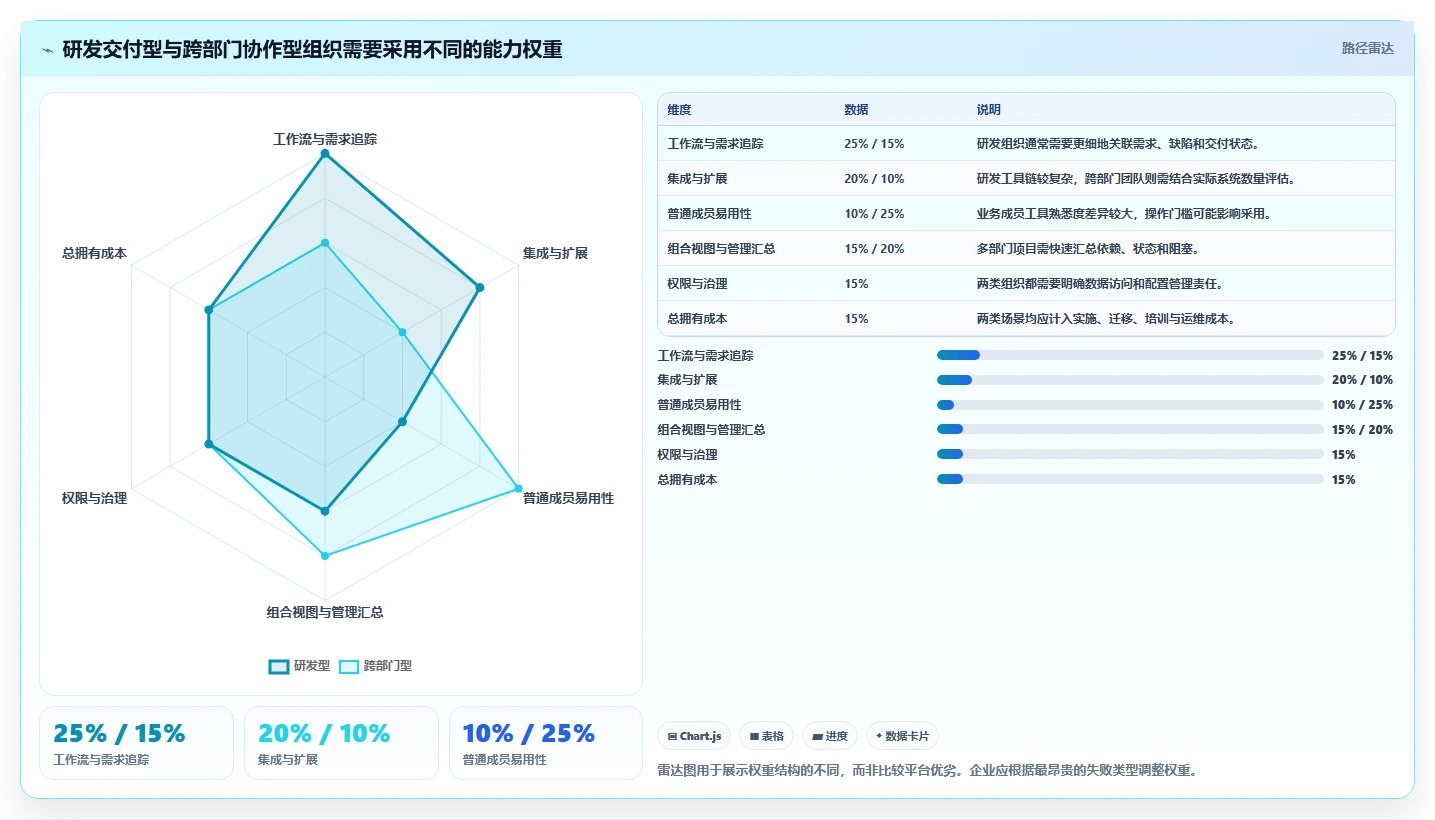Click the 工作流与需求追踪 progress bar
Image resolution: width=1435 pixels, height=820 pixels.
1130,355
